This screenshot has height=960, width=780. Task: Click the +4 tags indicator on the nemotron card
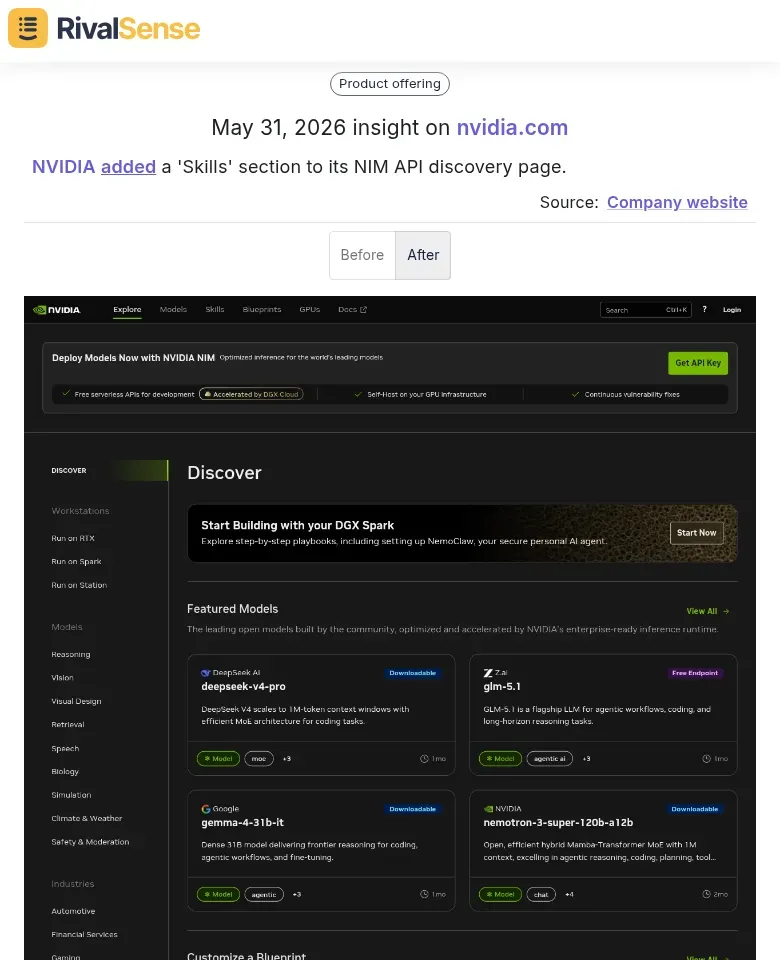[x=569, y=894]
